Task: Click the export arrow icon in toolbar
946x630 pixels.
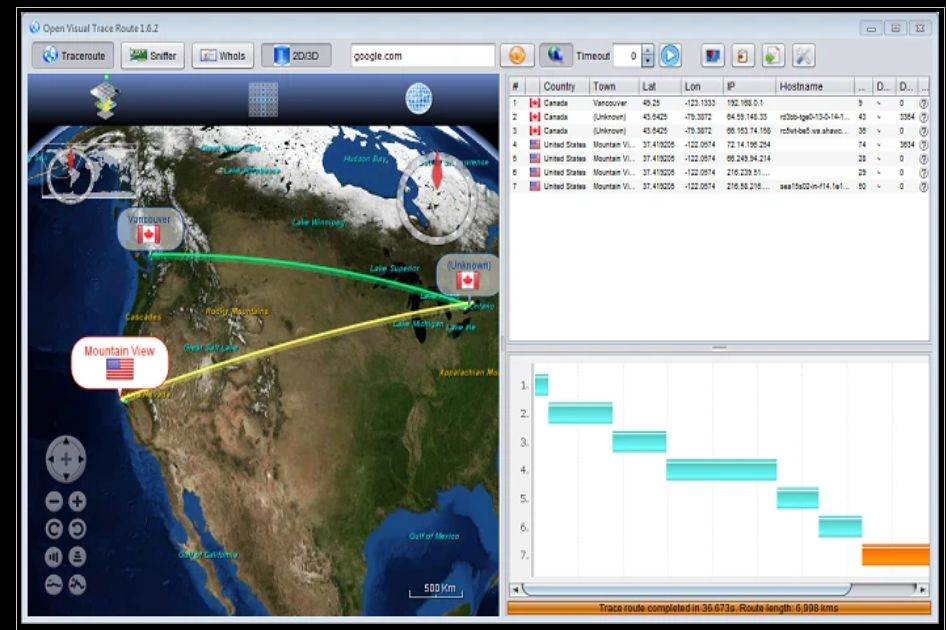Action: coord(773,56)
